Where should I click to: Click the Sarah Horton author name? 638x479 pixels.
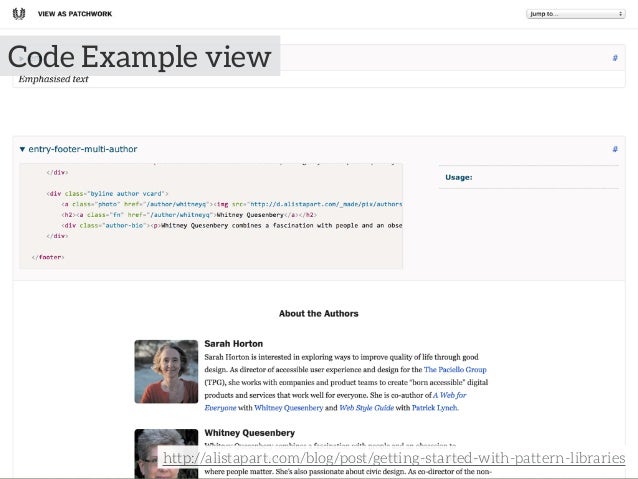pos(234,343)
